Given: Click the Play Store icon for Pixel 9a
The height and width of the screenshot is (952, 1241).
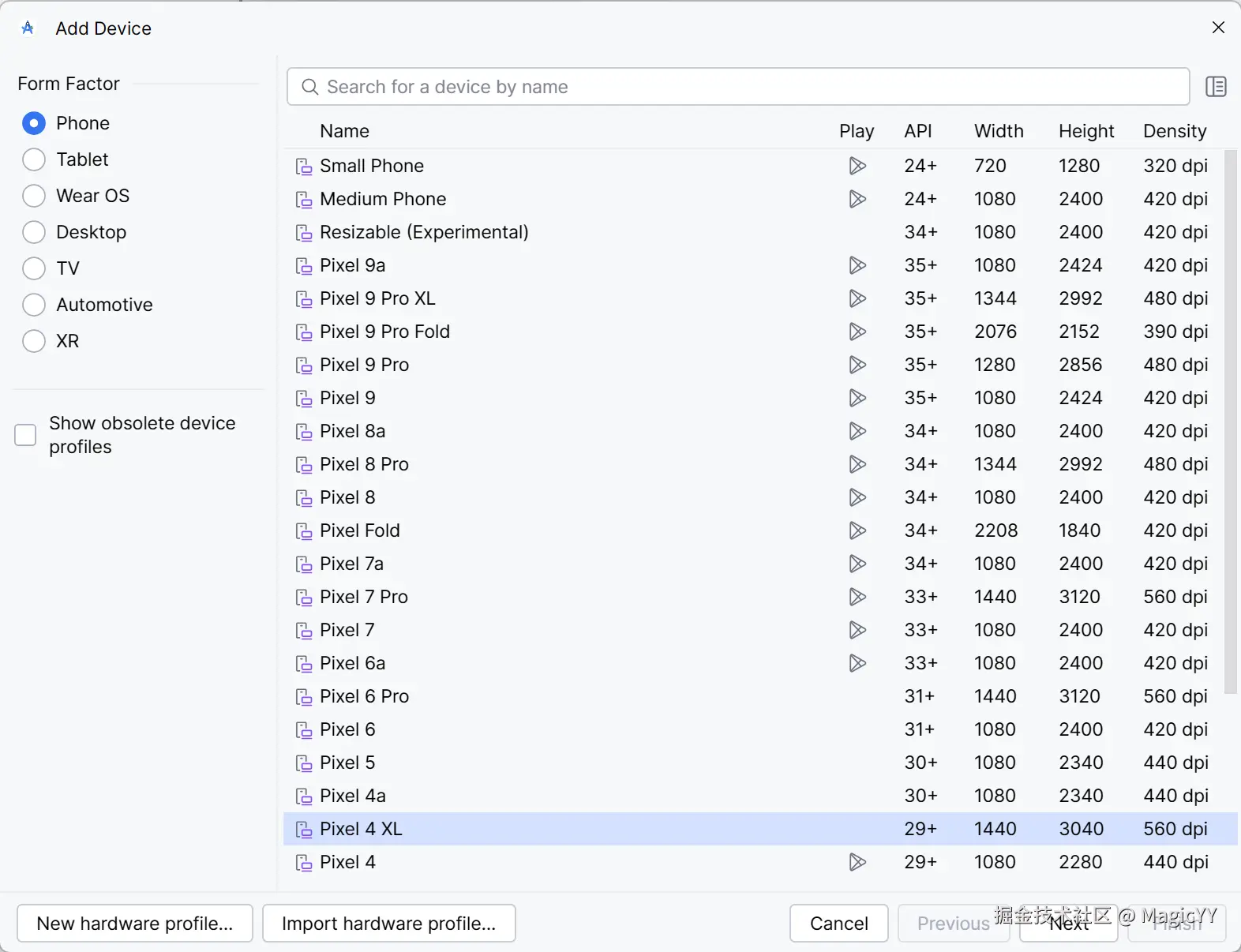Looking at the screenshot, I should click(857, 265).
